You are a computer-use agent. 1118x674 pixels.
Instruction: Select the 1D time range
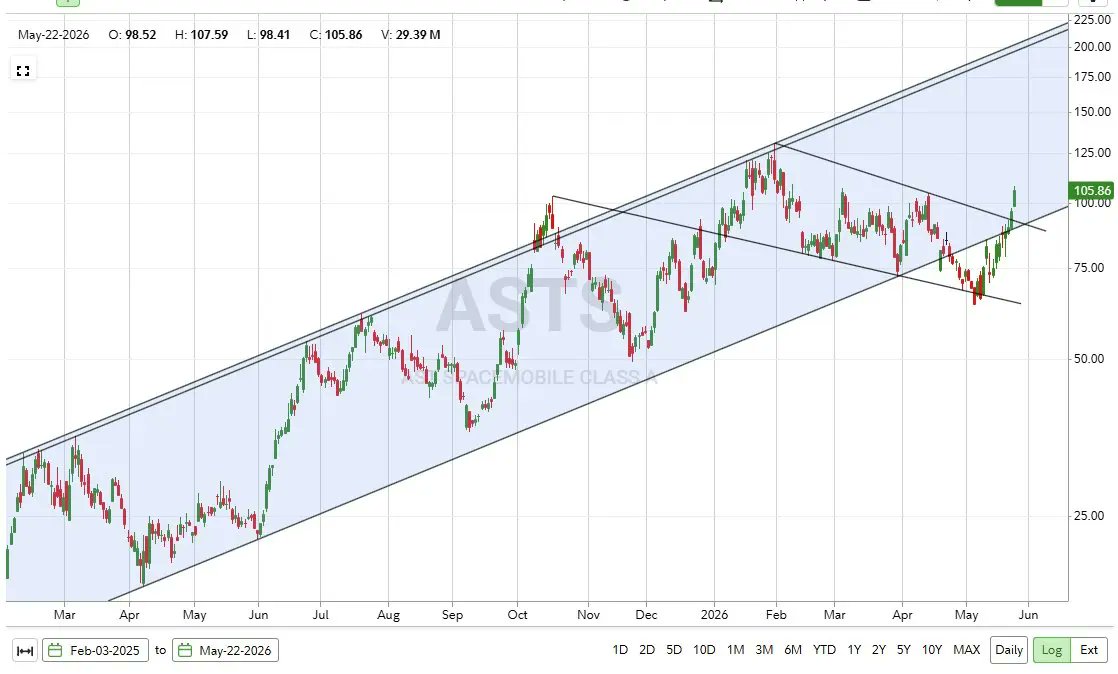click(620, 650)
